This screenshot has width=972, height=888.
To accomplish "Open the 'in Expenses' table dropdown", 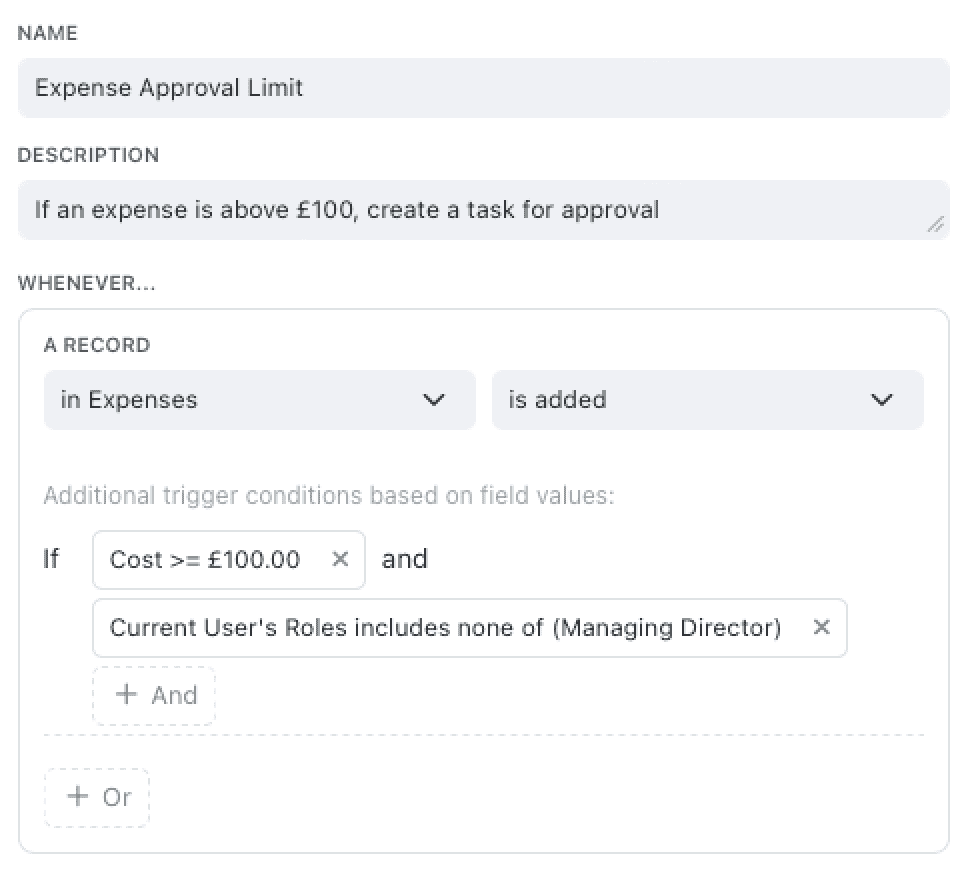I will point(260,400).
